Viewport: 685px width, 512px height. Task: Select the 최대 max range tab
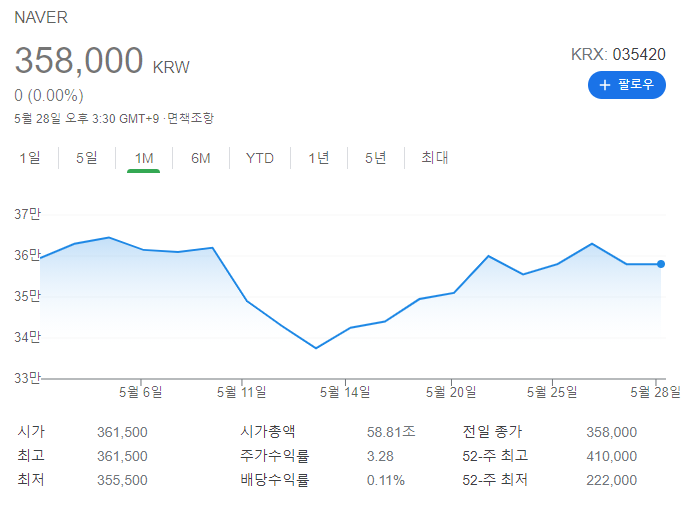[435, 158]
